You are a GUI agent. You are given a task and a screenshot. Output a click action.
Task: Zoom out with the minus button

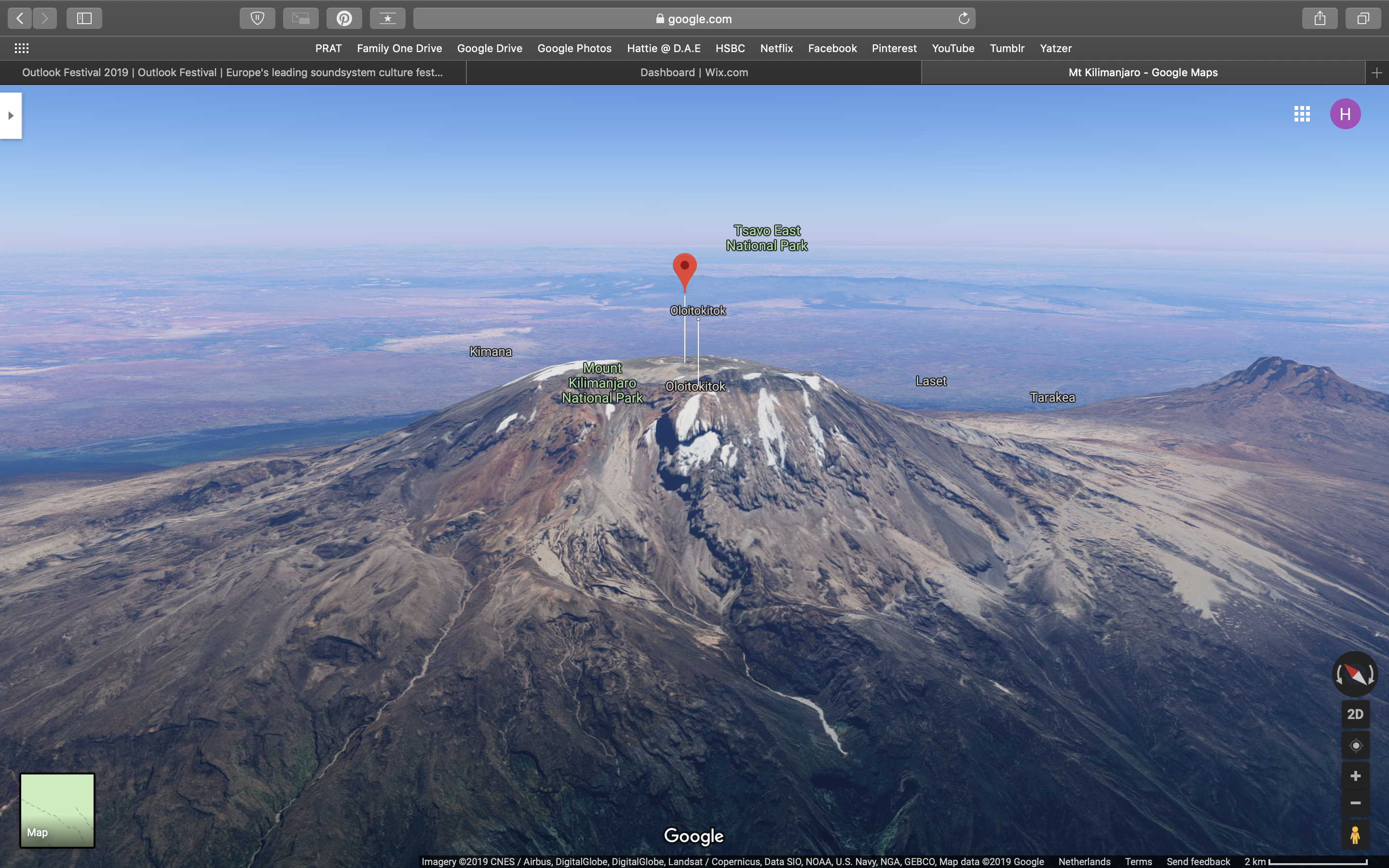pyautogui.click(x=1355, y=803)
